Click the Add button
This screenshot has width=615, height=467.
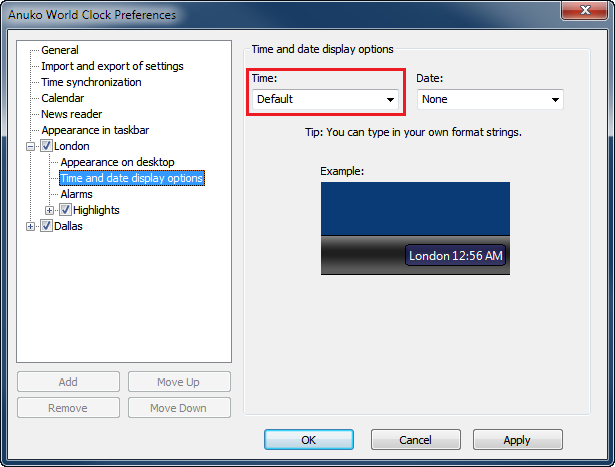coord(68,382)
